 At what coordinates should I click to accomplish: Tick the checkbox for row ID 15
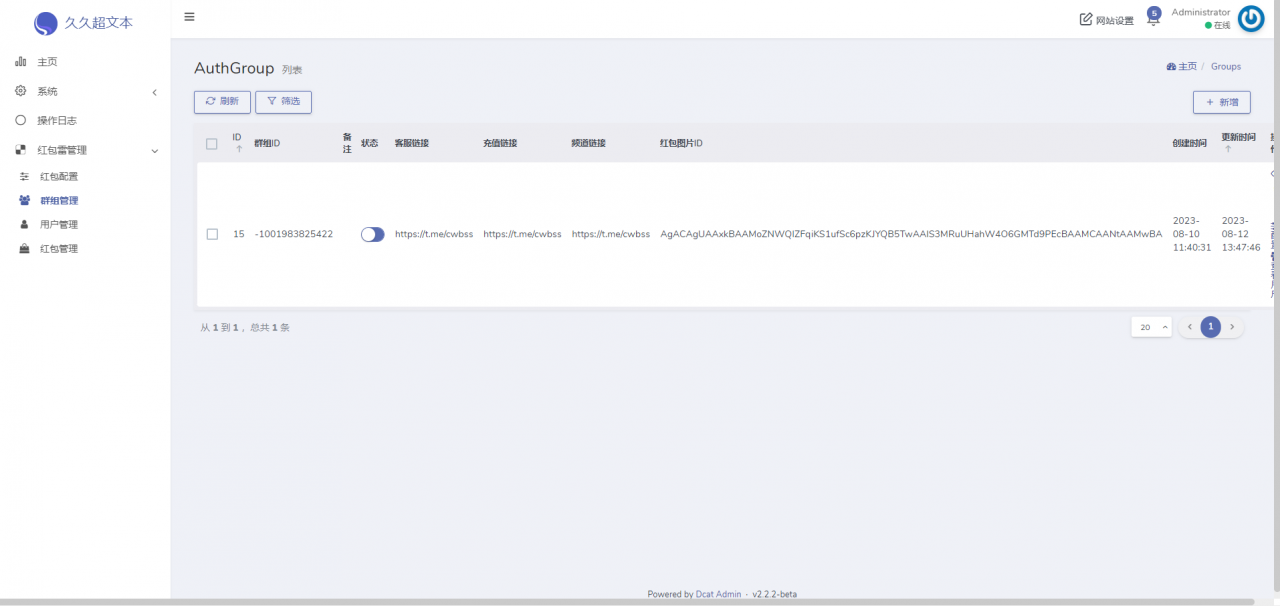coord(212,234)
